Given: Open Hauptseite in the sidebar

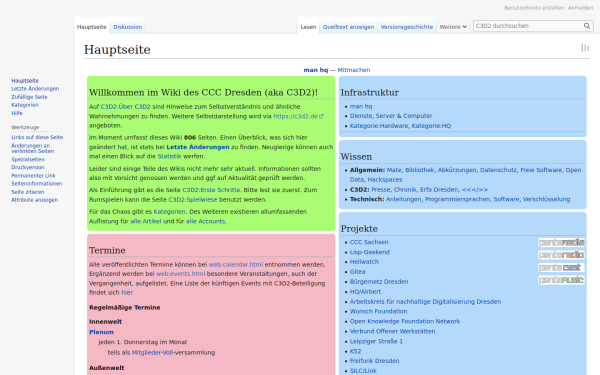Looking at the screenshot, I should [25, 81].
